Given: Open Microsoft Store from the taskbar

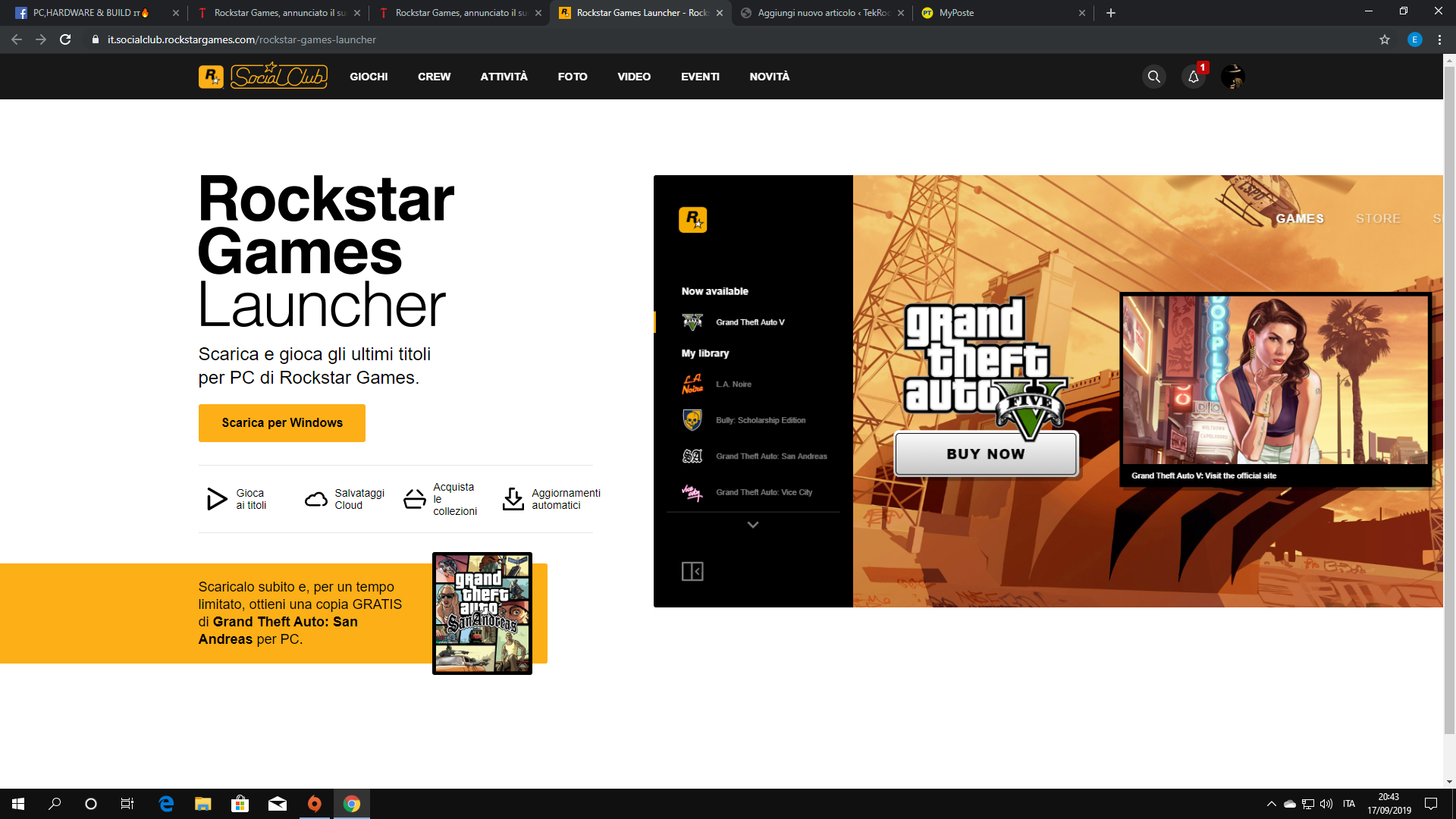Looking at the screenshot, I should [240, 804].
